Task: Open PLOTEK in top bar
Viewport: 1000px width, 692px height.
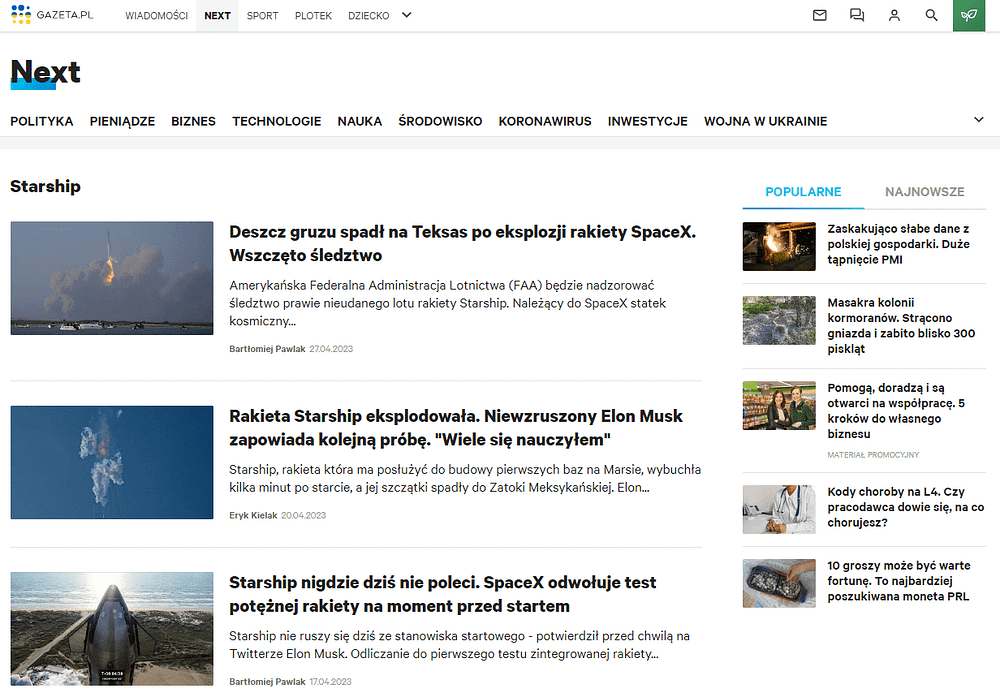Action: [x=313, y=16]
